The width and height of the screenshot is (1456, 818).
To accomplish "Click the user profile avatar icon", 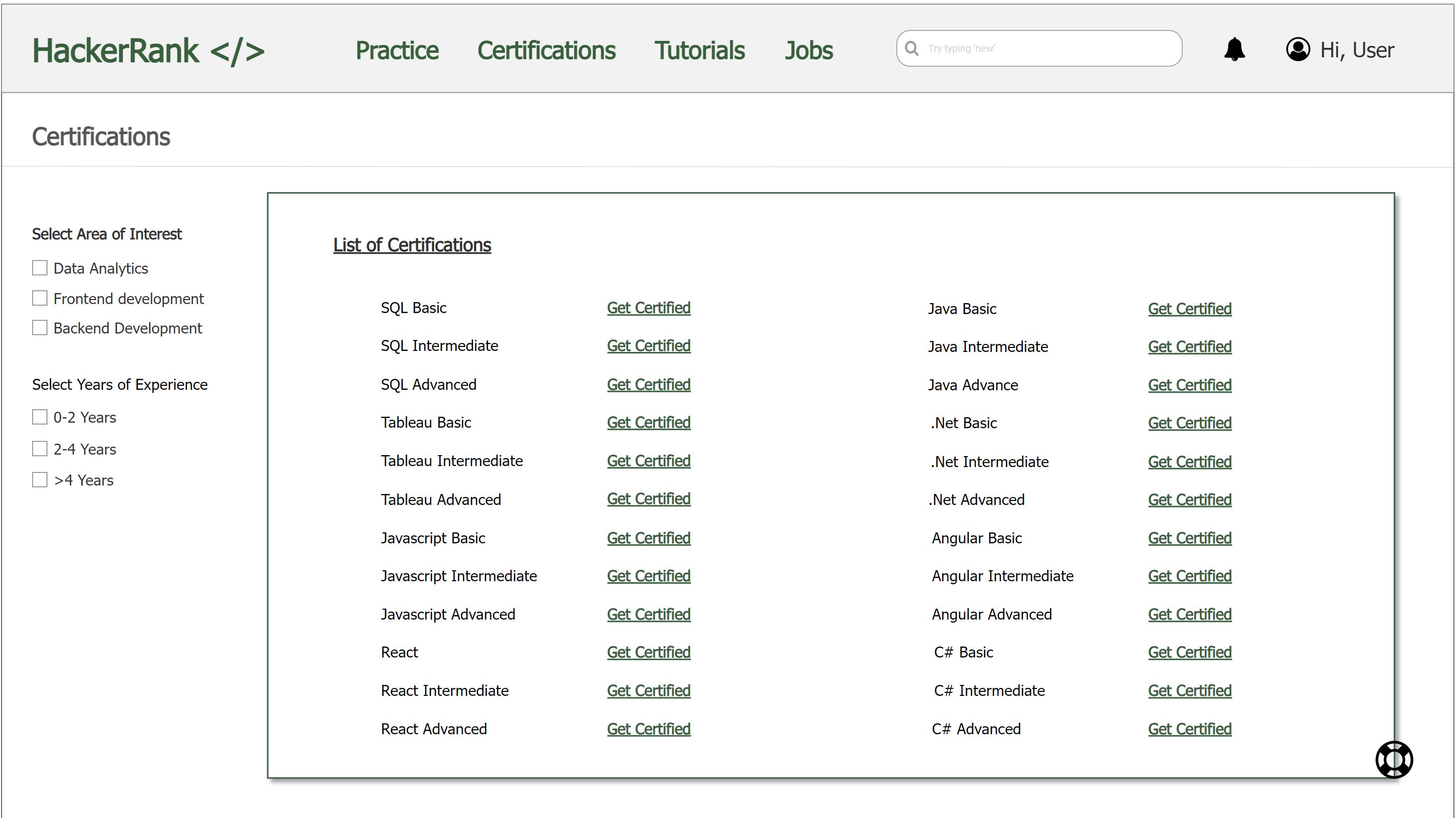I will tap(1298, 49).
